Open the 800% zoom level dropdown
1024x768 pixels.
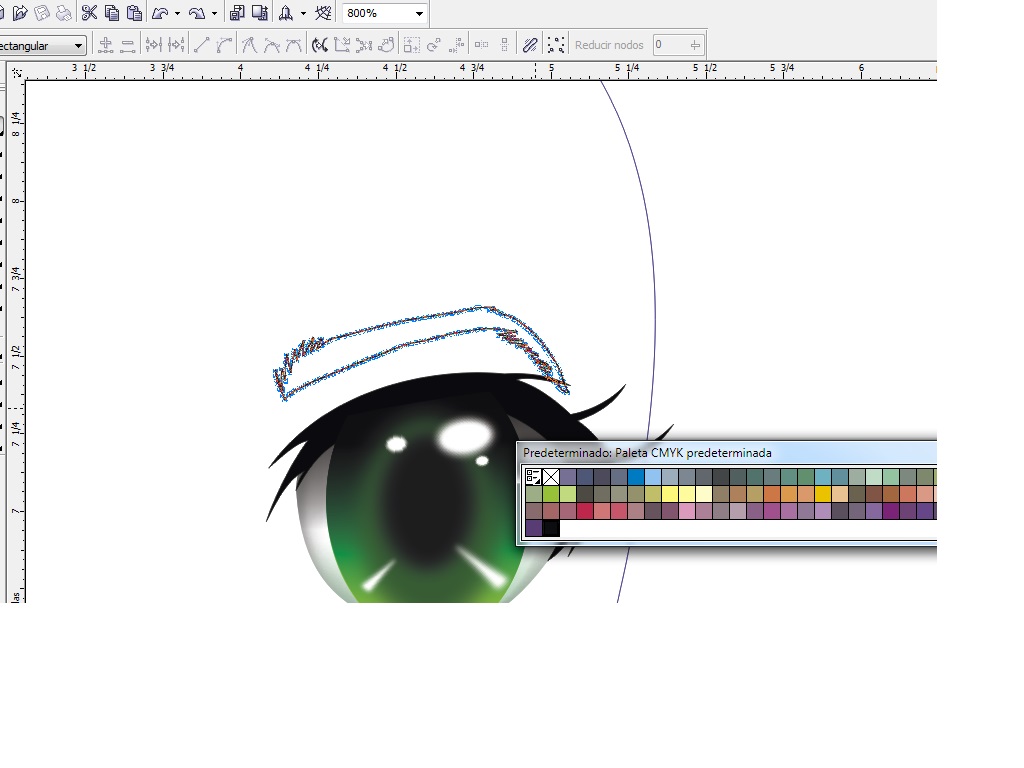pos(419,13)
